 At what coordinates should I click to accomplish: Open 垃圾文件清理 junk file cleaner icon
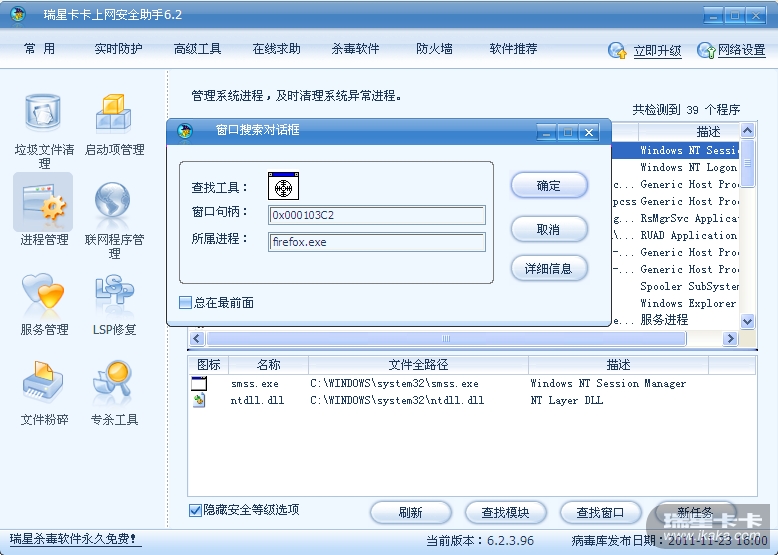tap(43, 113)
